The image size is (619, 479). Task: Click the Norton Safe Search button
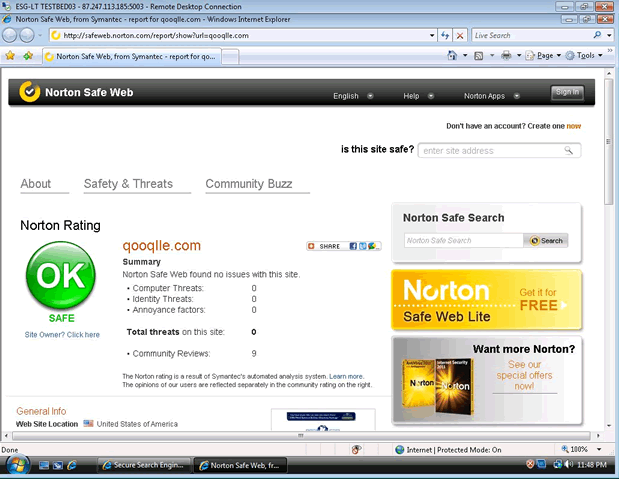547,240
